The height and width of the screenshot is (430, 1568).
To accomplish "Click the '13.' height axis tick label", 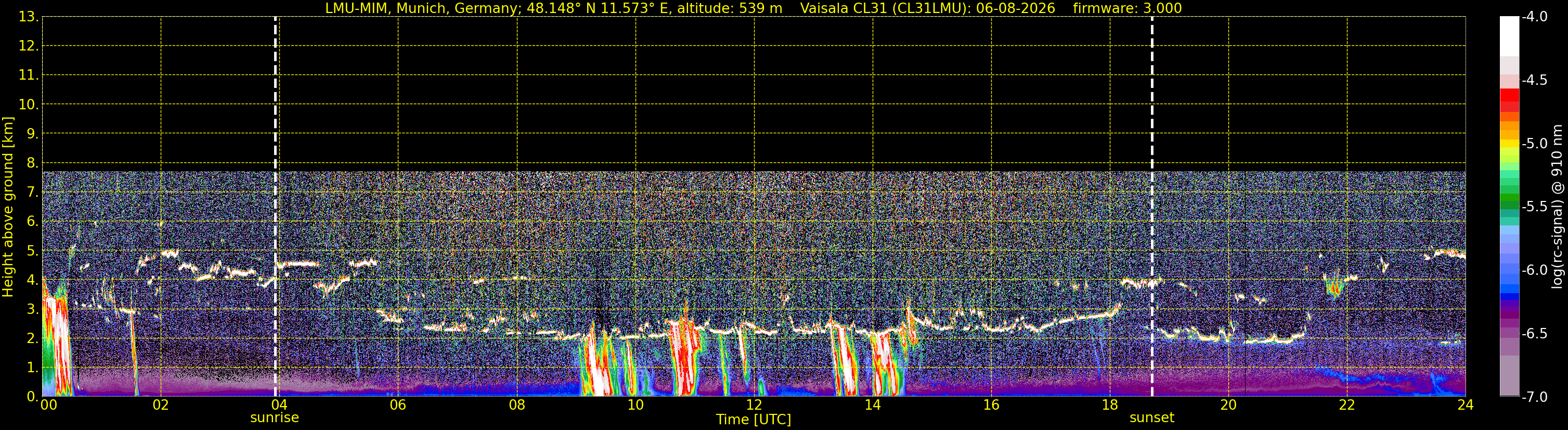I will click(x=29, y=17).
